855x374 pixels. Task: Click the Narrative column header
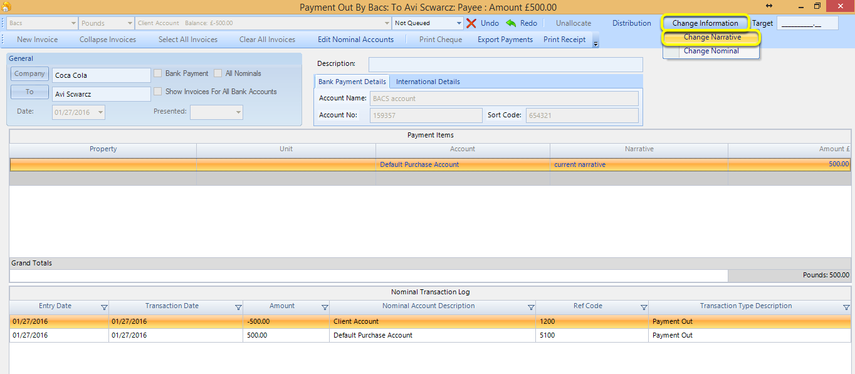[x=639, y=149]
